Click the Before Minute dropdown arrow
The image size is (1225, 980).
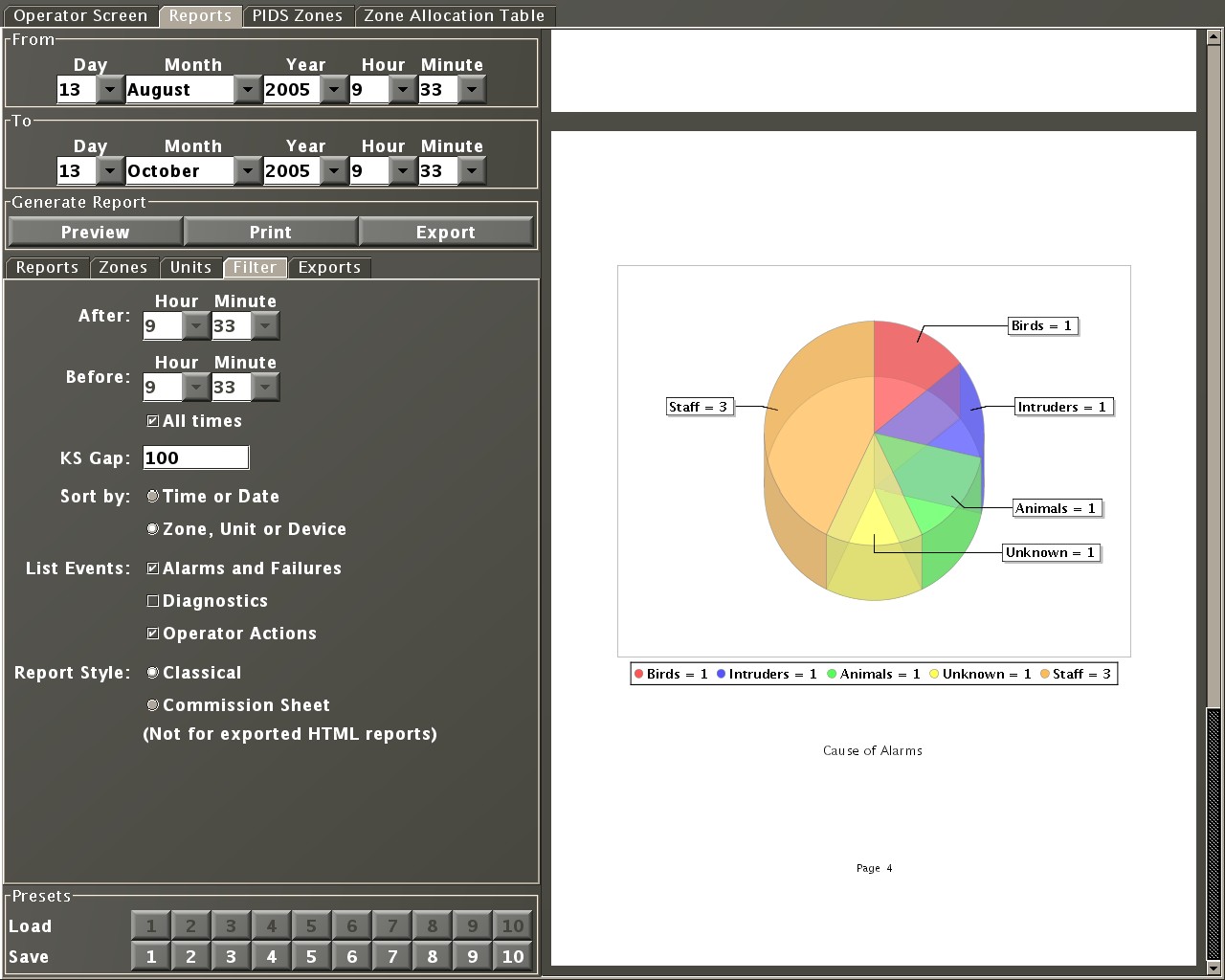tap(265, 388)
